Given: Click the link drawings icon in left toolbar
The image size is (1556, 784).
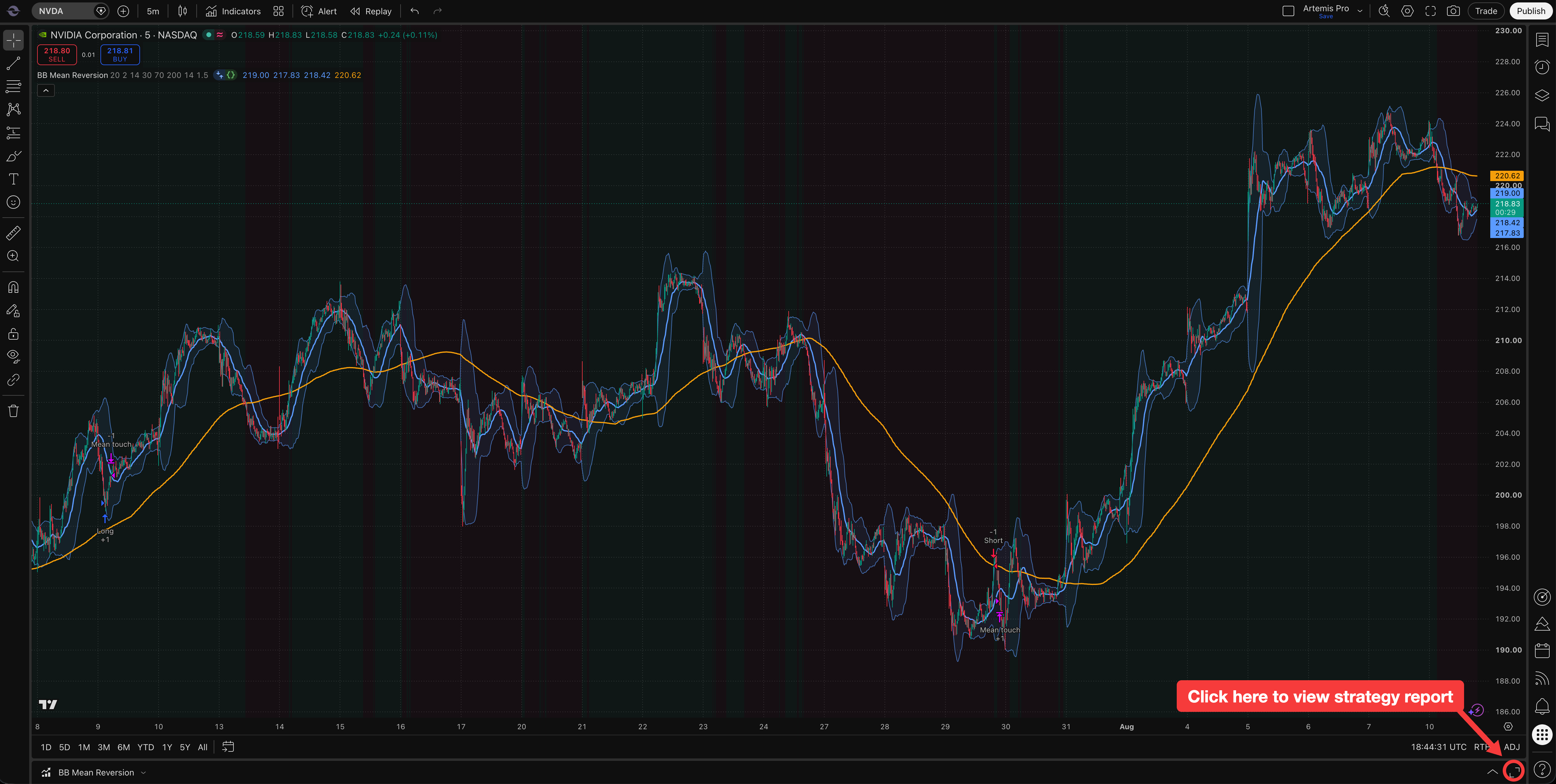Looking at the screenshot, I should click(x=13, y=380).
